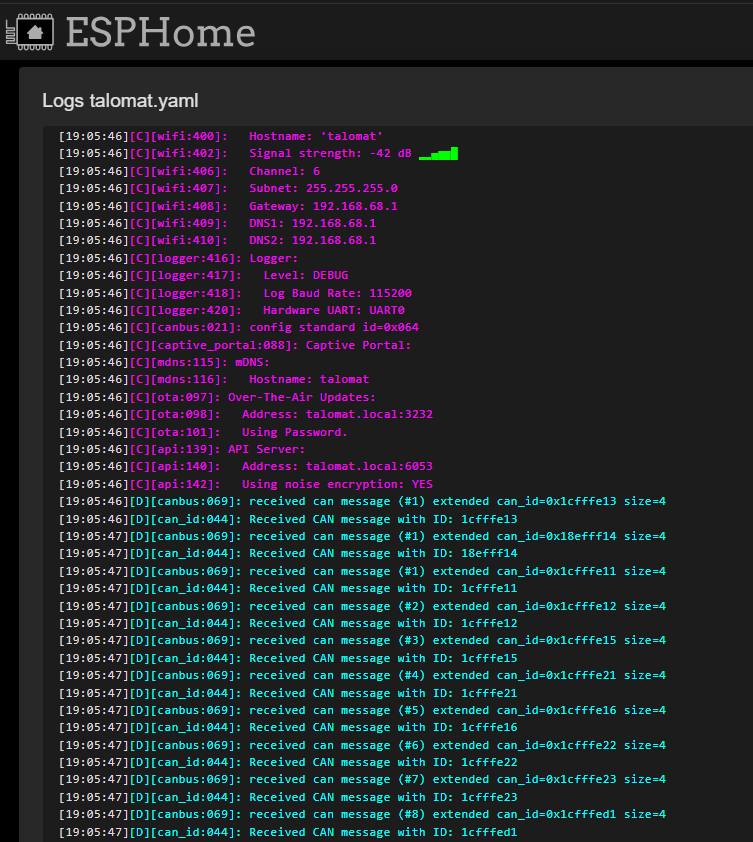
Task: Click the ESPHome chip house logo icon
Action: (x=30, y=32)
